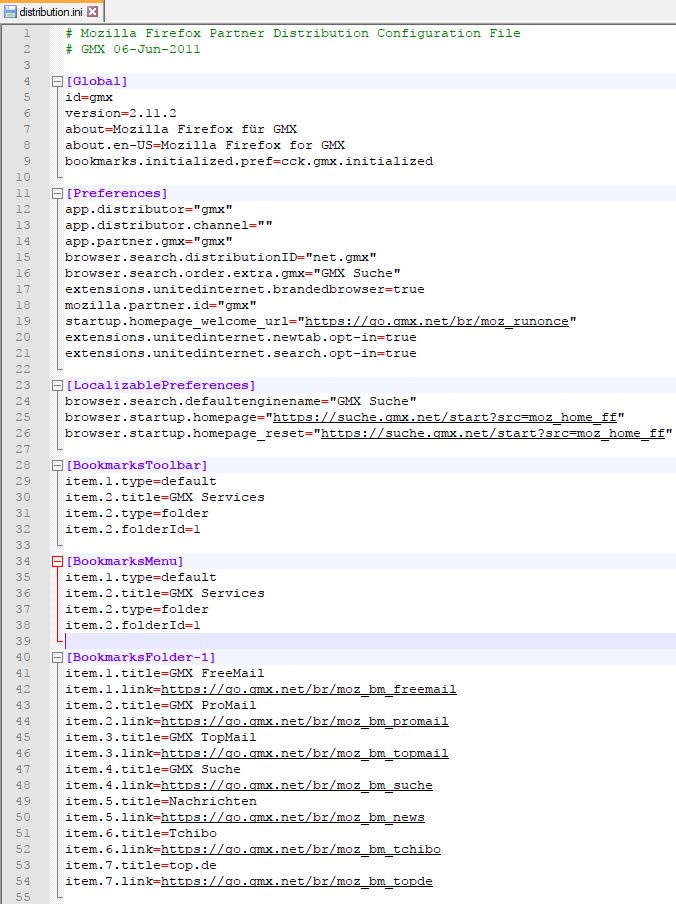
Task: Click the 'item.4.title=GMX Suche' line
Action: [153, 769]
